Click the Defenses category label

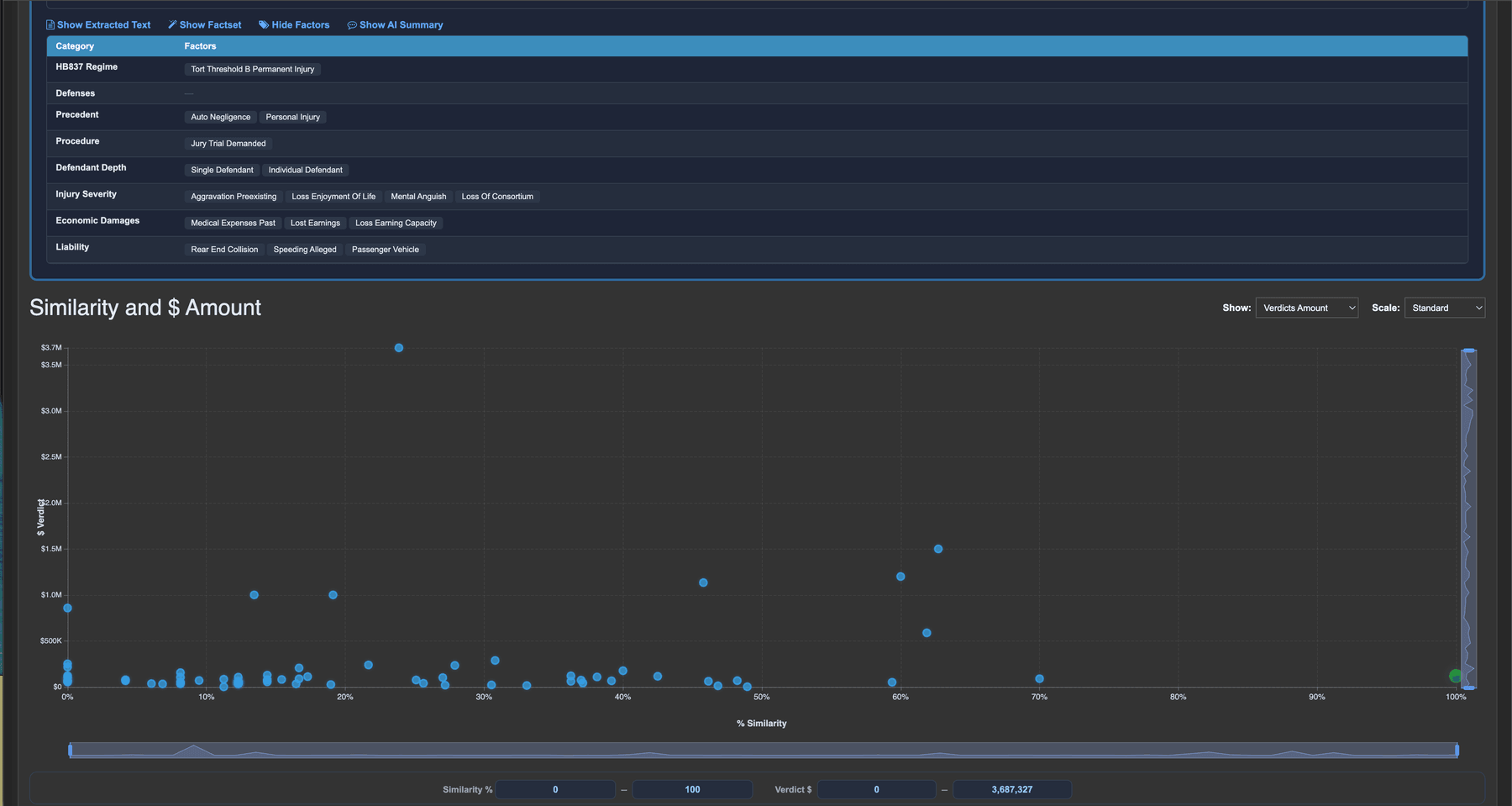[76, 93]
